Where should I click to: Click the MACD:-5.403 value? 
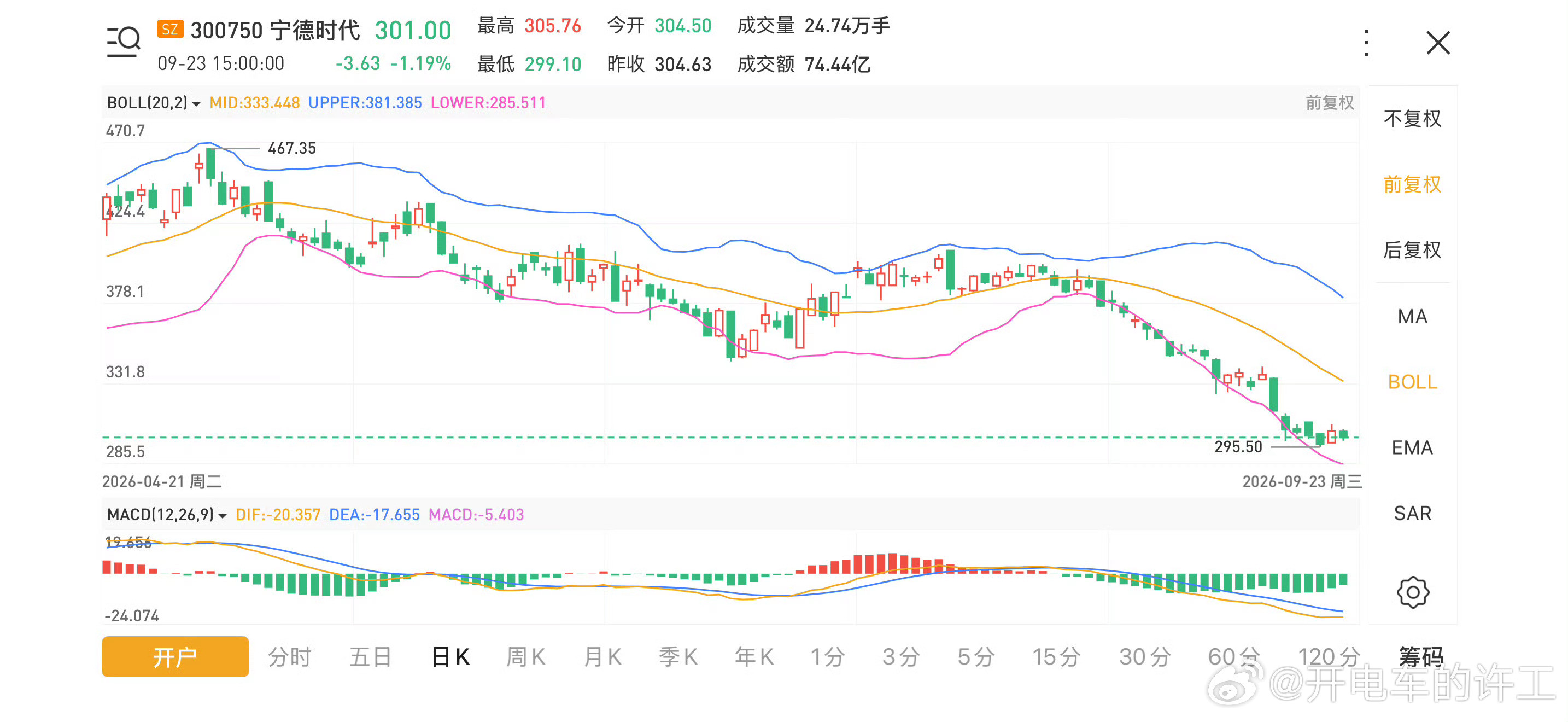pos(476,514)
